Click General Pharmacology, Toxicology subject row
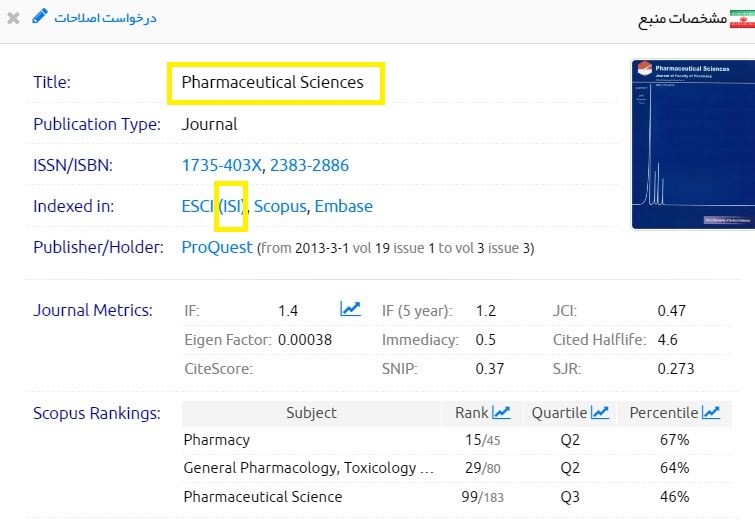This screenshot has height=522, width=755. tap(308, 468)
